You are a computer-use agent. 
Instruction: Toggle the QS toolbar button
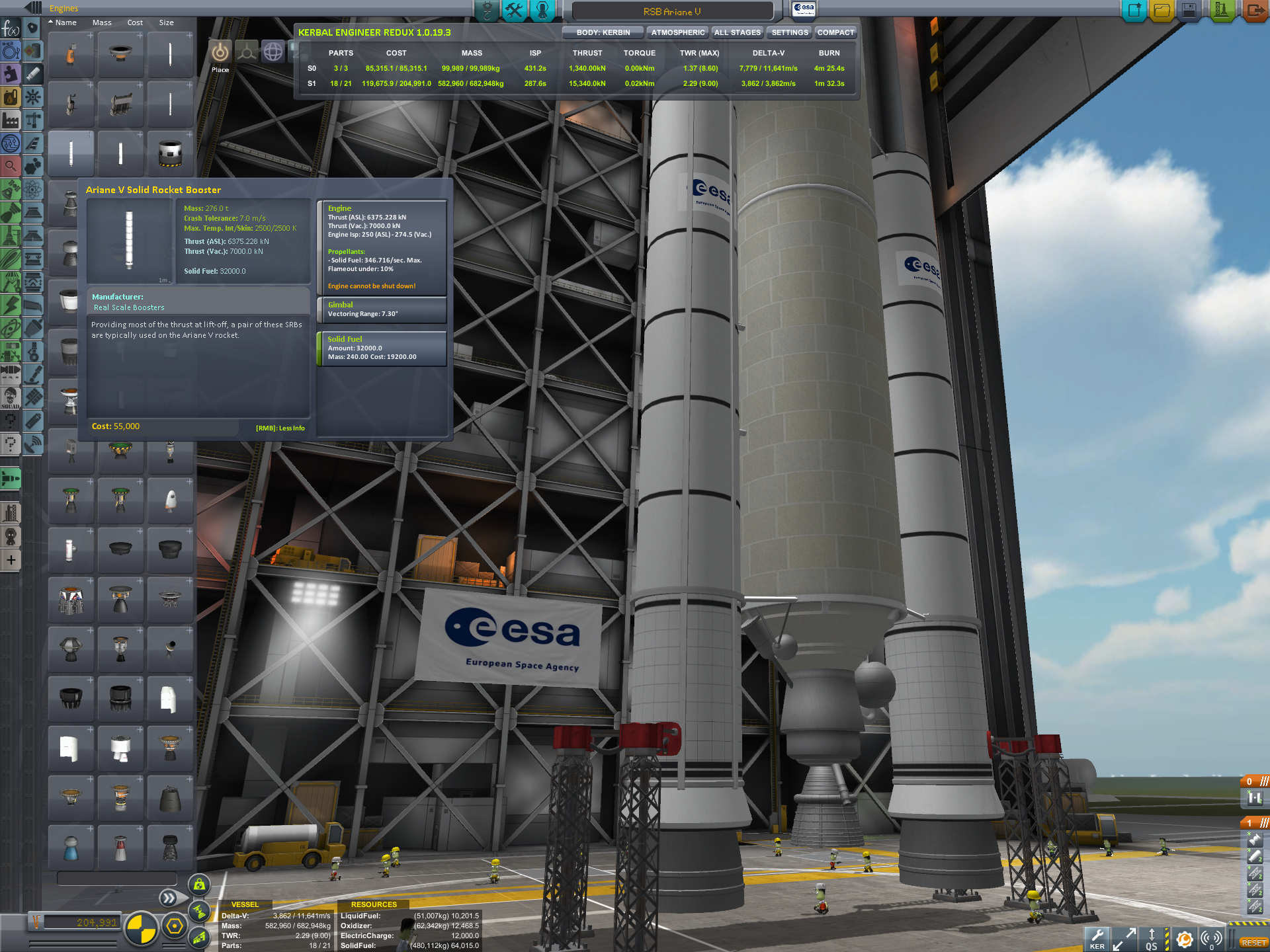click(1152, 939)
